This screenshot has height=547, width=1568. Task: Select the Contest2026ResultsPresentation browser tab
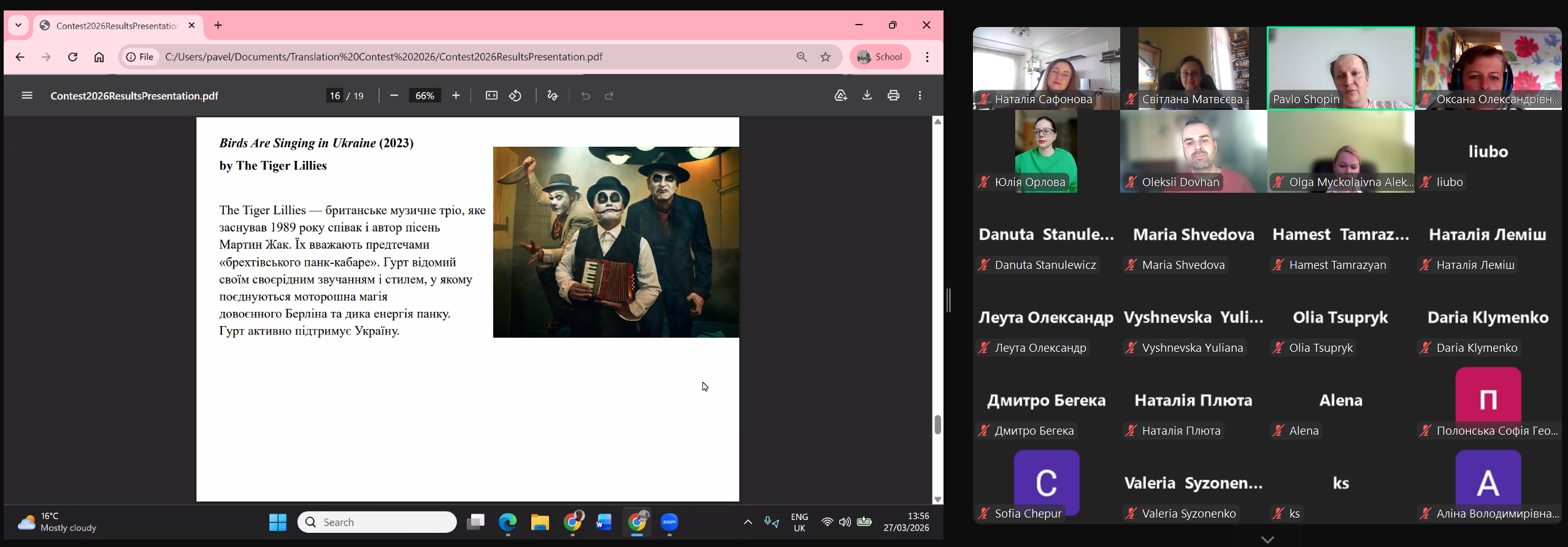pos(117,26)
